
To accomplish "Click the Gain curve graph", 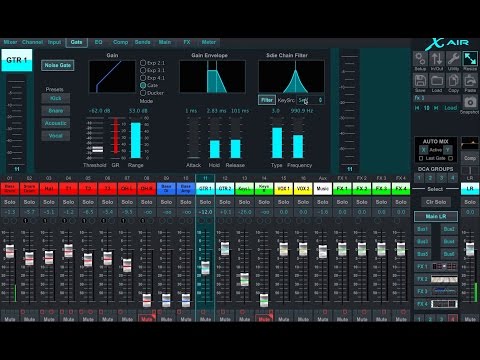I will click(112, 76).
